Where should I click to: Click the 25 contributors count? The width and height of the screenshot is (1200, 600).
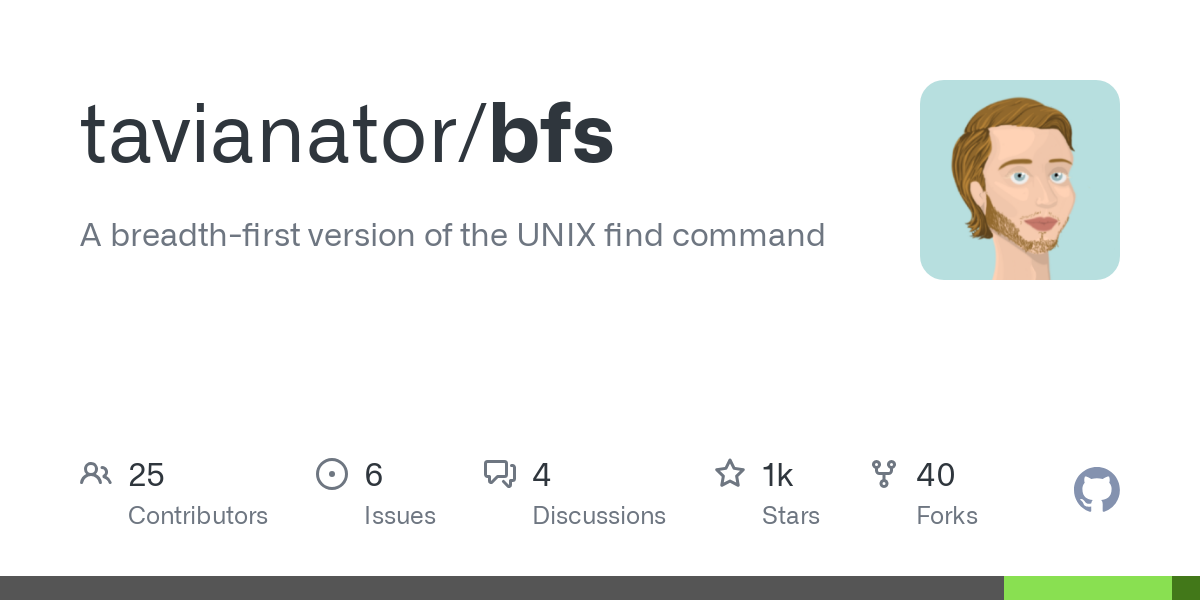(146, 475)
